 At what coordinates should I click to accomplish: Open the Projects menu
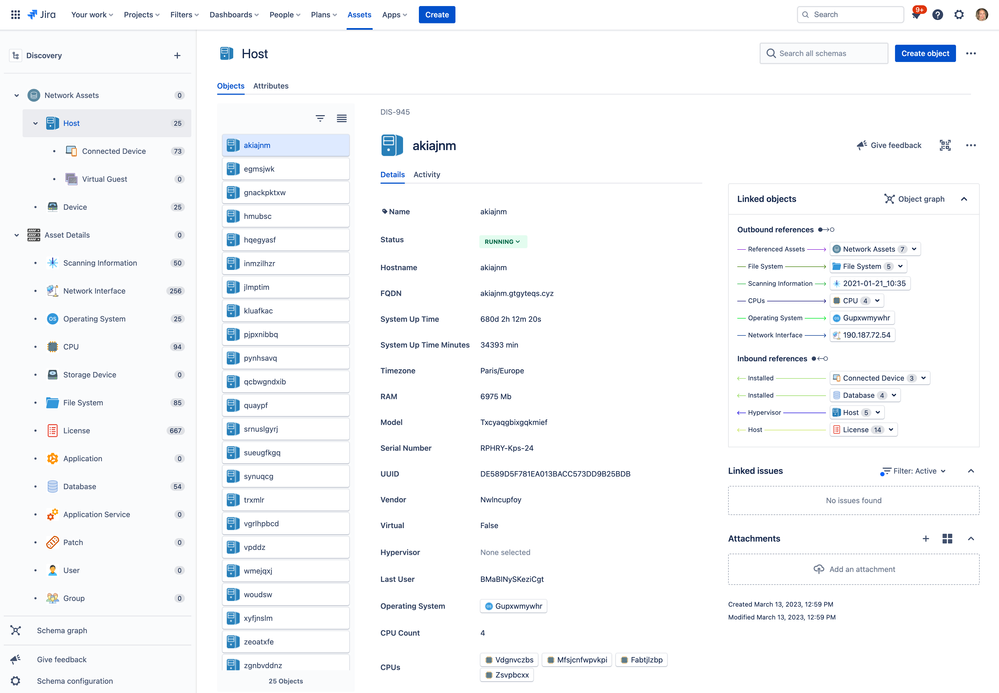tap(141, 15)
